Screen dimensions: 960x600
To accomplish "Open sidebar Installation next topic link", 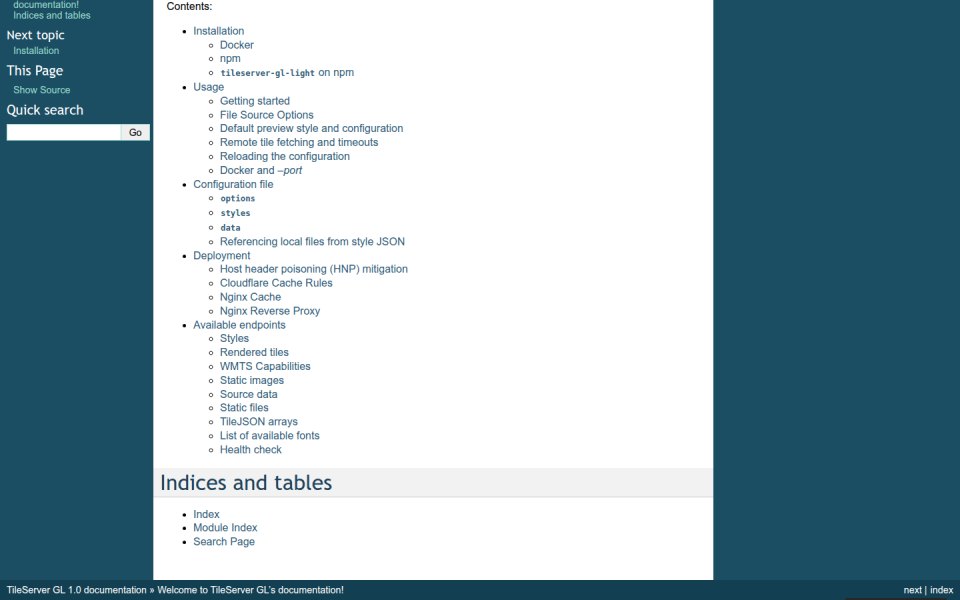I will [x=36, y=51].
